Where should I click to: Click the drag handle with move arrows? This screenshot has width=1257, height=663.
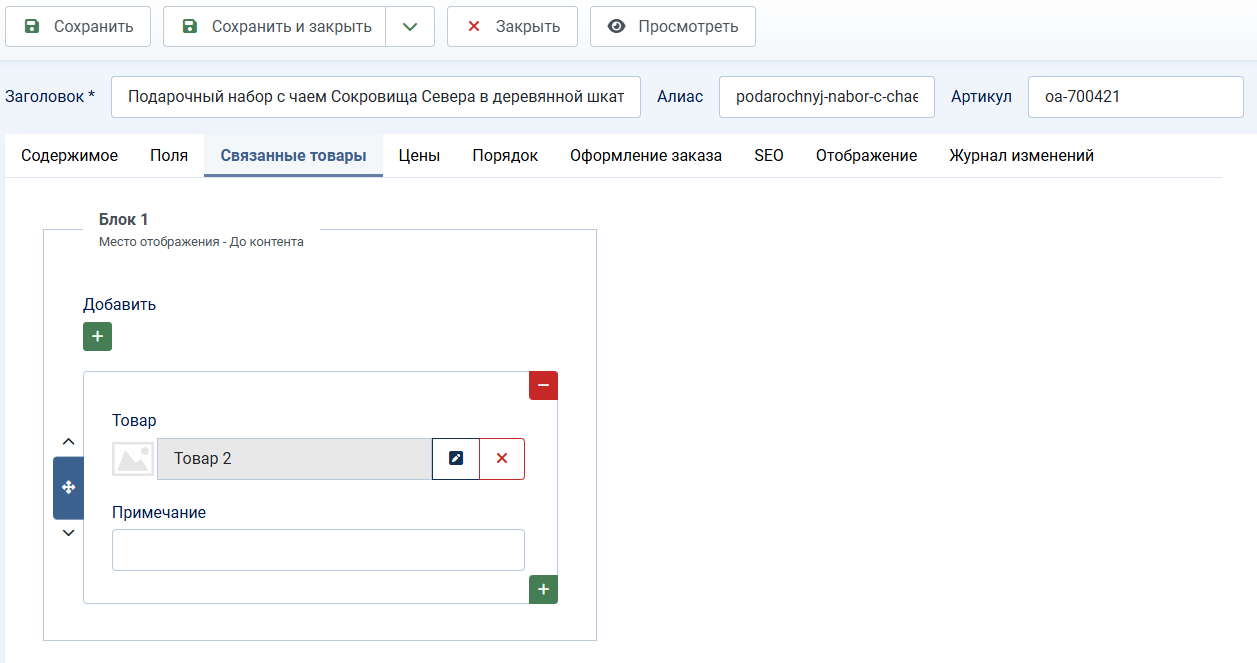(68, 488)
